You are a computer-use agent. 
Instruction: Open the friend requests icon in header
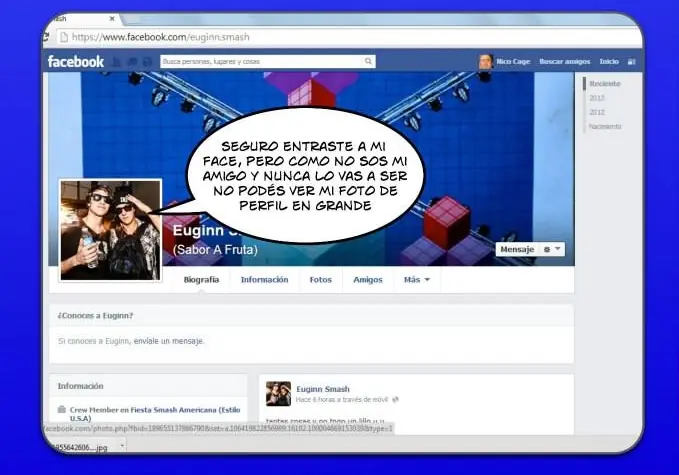pos(116,61)
